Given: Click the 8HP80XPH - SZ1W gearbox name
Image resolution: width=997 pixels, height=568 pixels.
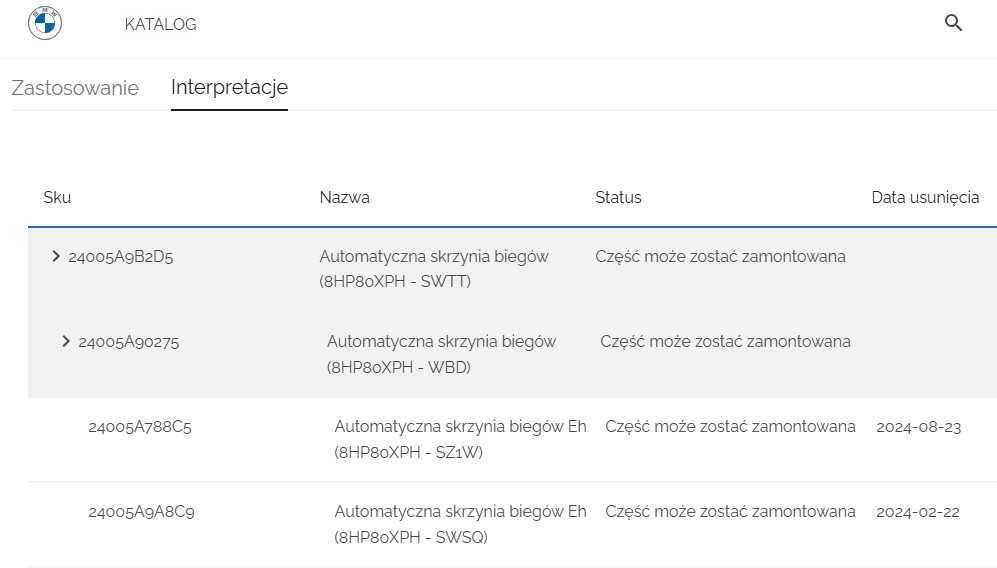Looking at the screenshot, I should click(x=460, y=439).
